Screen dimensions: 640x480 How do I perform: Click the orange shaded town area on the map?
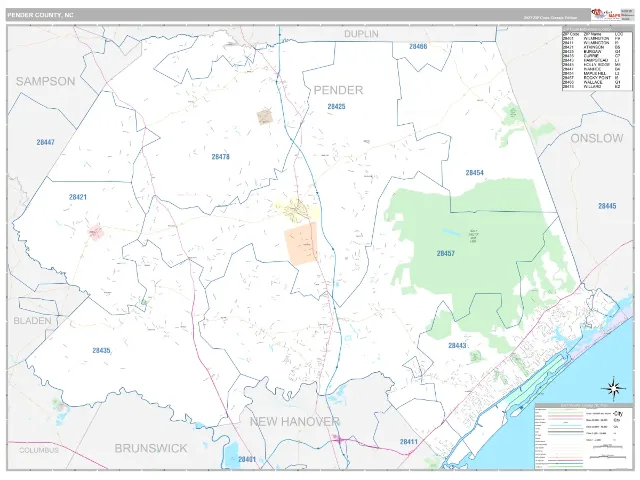pos(301,243)
